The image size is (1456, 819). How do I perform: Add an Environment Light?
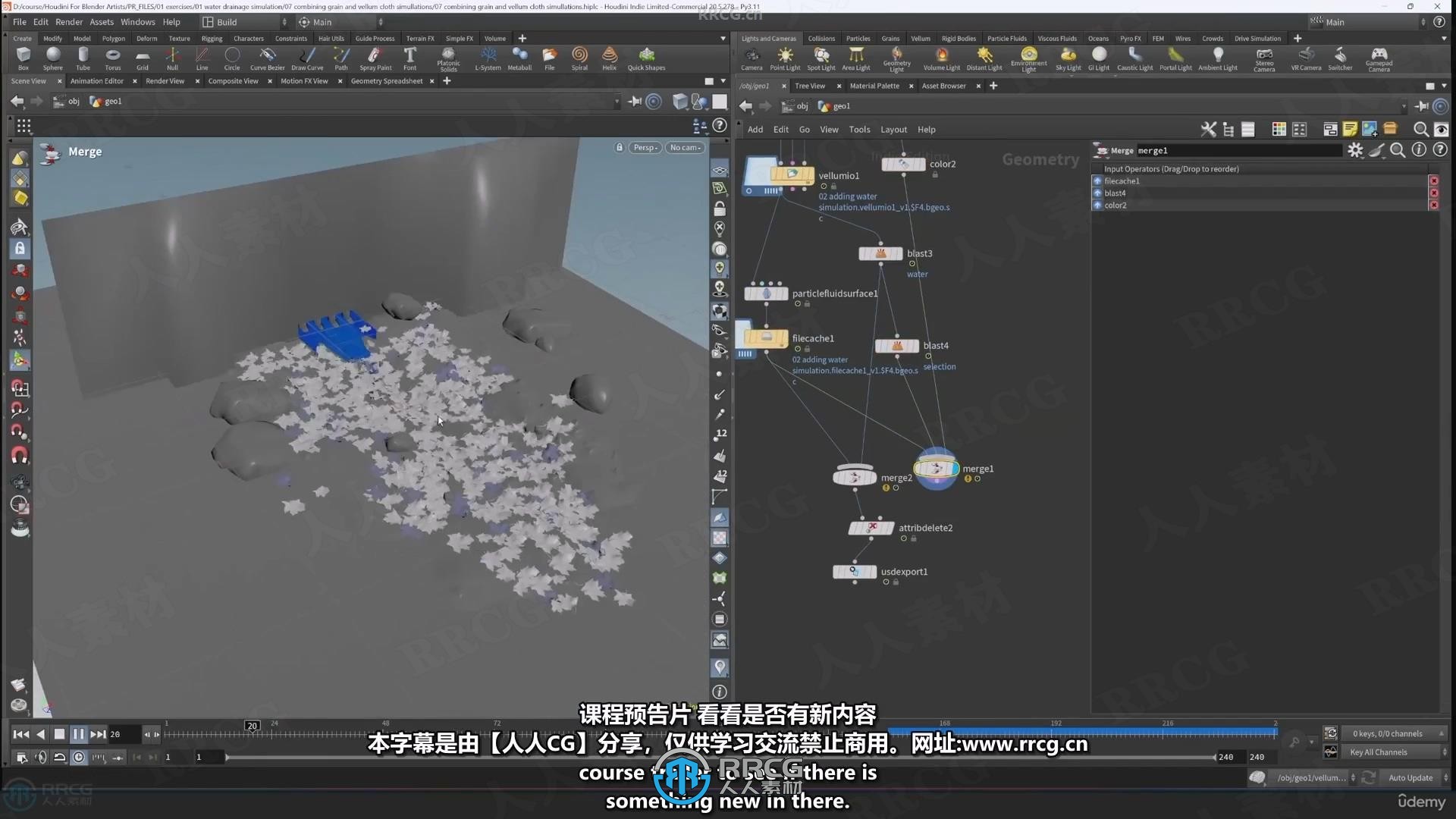(x=1029, y=59)
